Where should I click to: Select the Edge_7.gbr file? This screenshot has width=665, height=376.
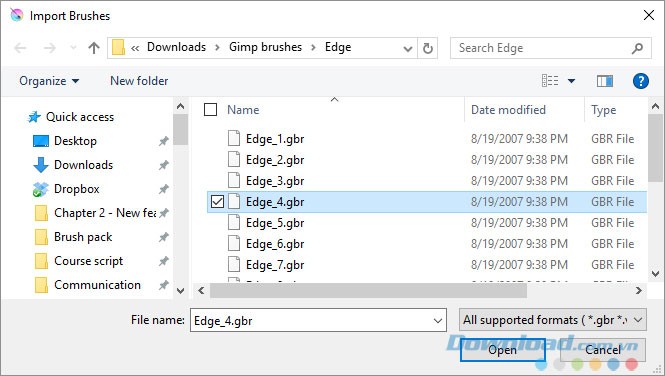(x=275, y=265)
